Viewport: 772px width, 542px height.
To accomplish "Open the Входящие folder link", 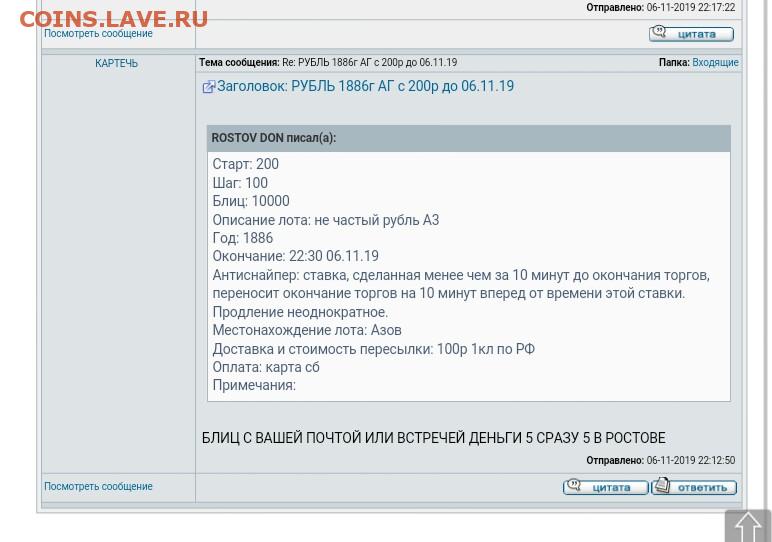I will tap(715, 63).
